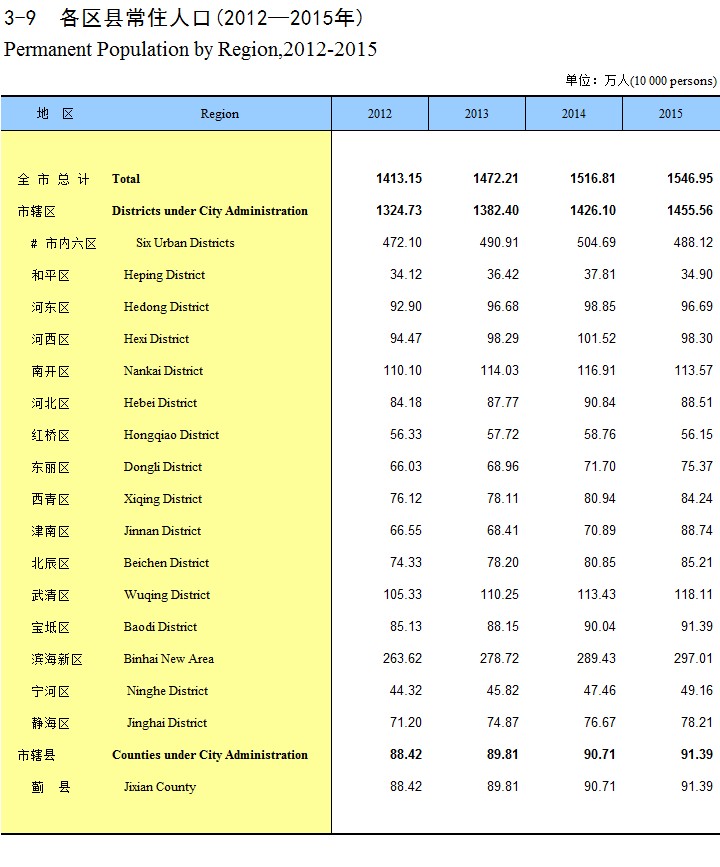Click the 2014 column header
The height and width of the screenshot is (867, 720).
(x=573, y=114)
